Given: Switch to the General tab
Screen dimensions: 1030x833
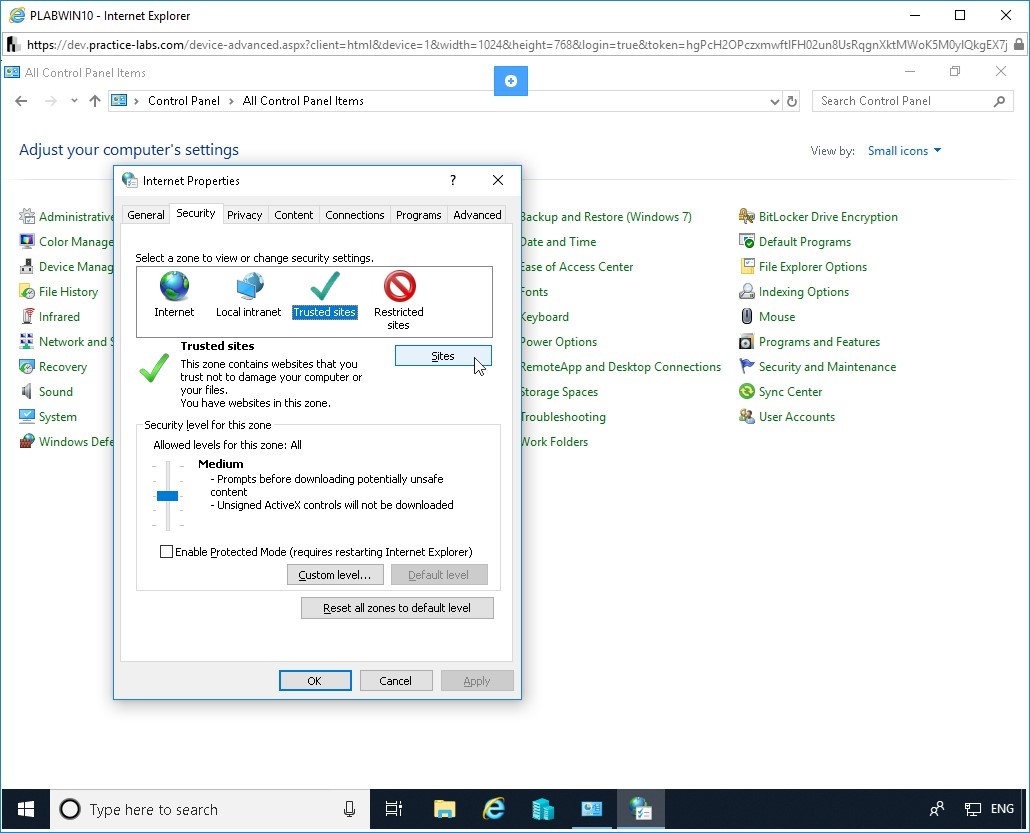Looking at the screenshot, I should [146, 215].
